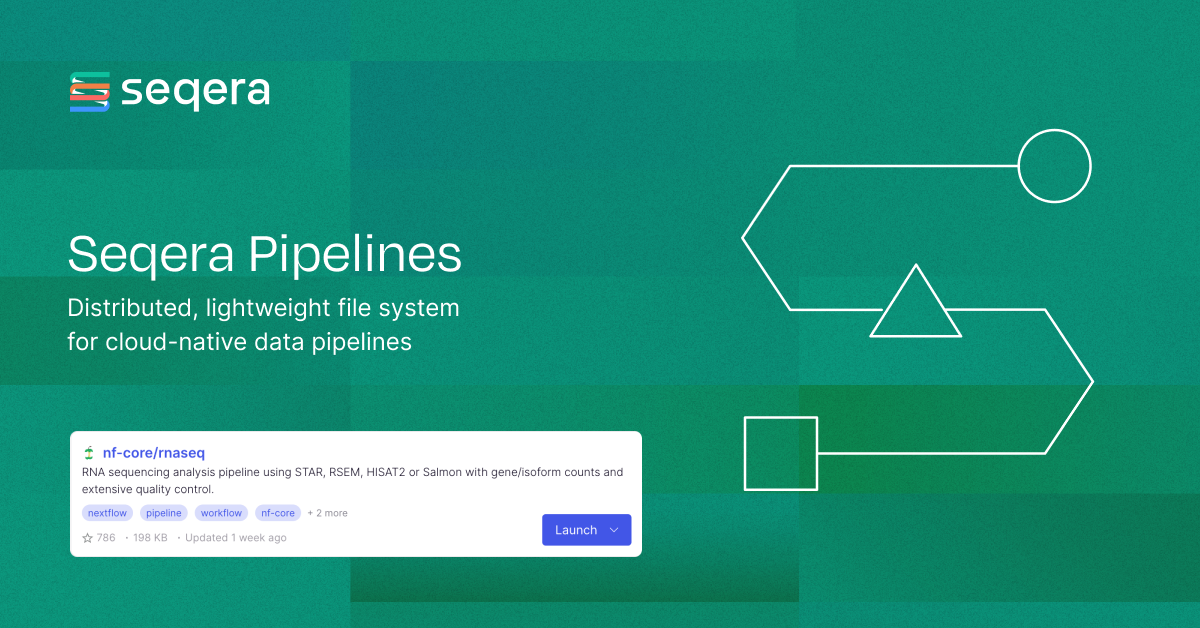Click the chevron icon inside the Launch button
Screen dimensions: 1200x628
(x=613, y=530)
